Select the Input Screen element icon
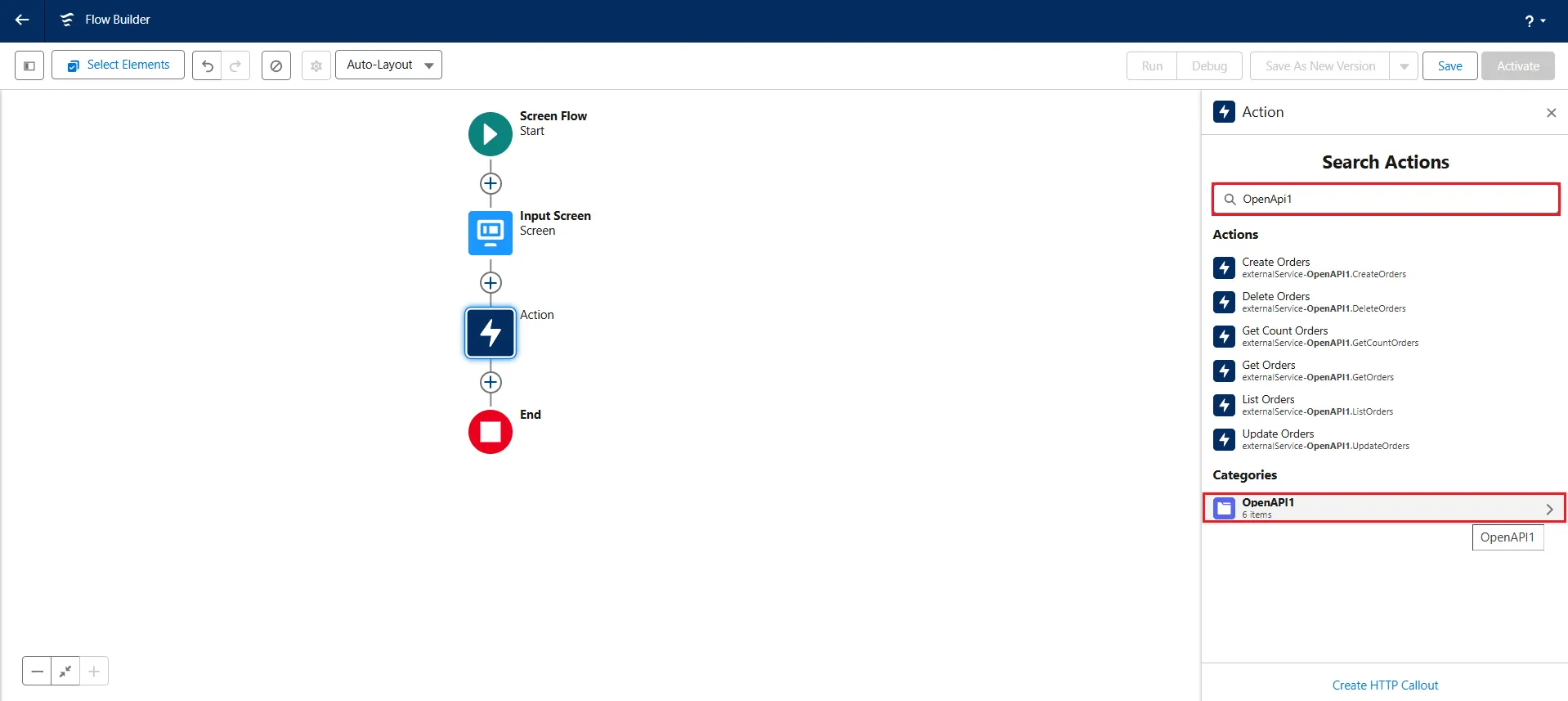Screen dimensions: 1568x701 491,233
